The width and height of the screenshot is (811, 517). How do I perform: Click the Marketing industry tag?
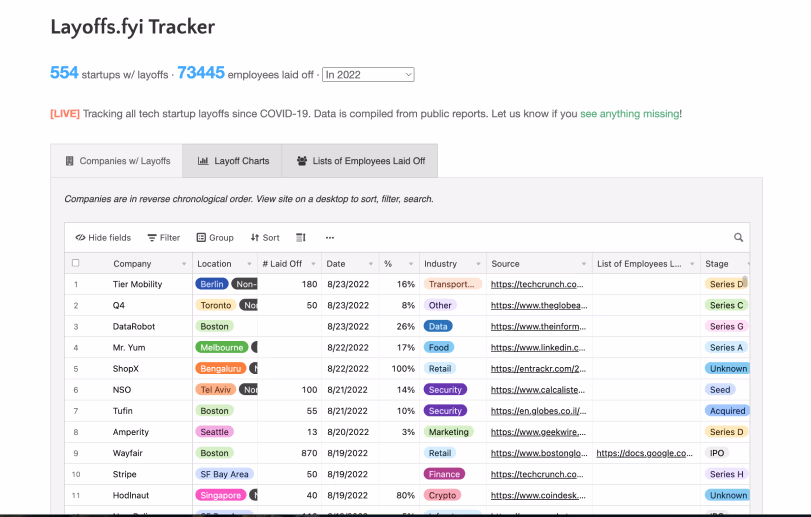(x=448, y=432)
